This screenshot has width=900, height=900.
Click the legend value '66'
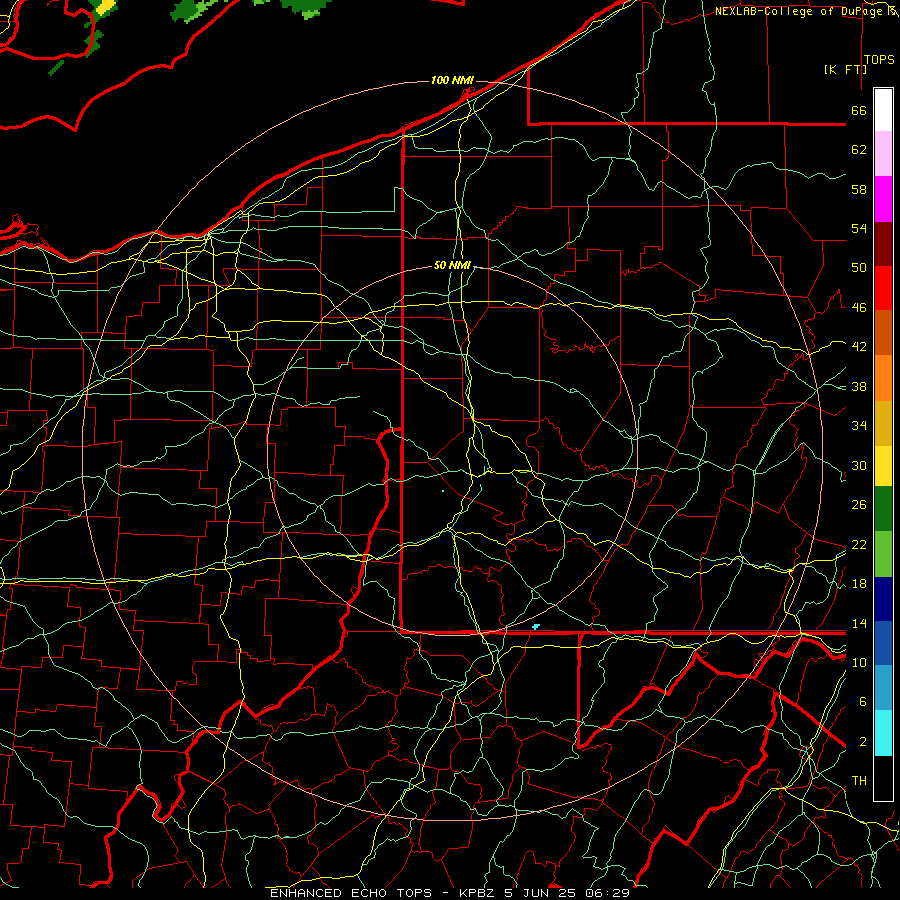tap(859, 110)
